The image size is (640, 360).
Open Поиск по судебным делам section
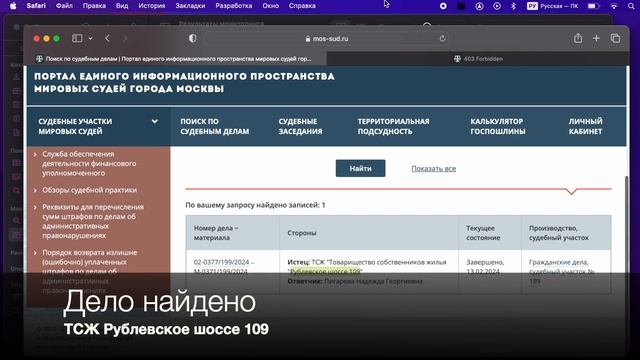coord(215,127)
